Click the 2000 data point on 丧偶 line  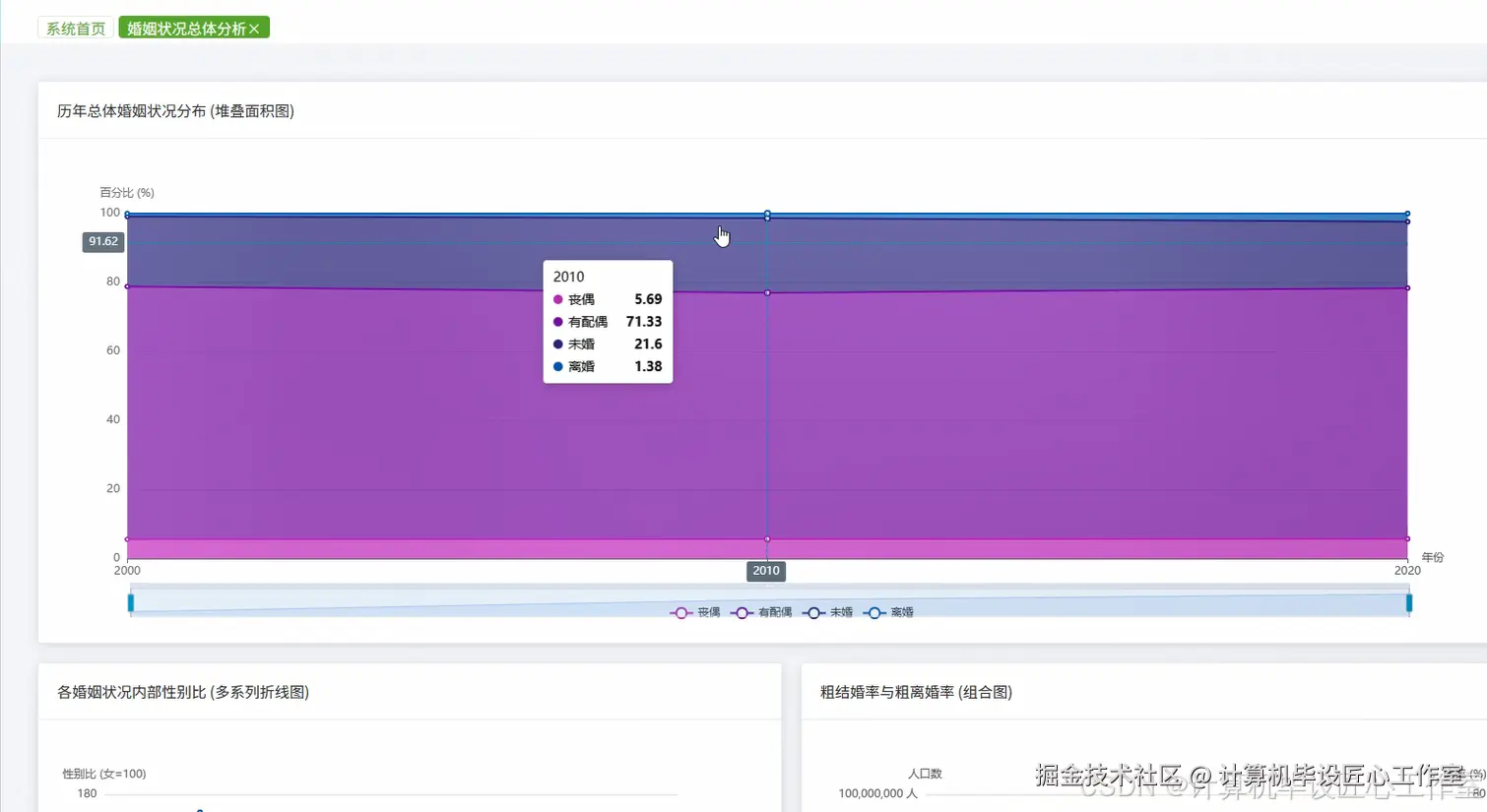[127, 539]
